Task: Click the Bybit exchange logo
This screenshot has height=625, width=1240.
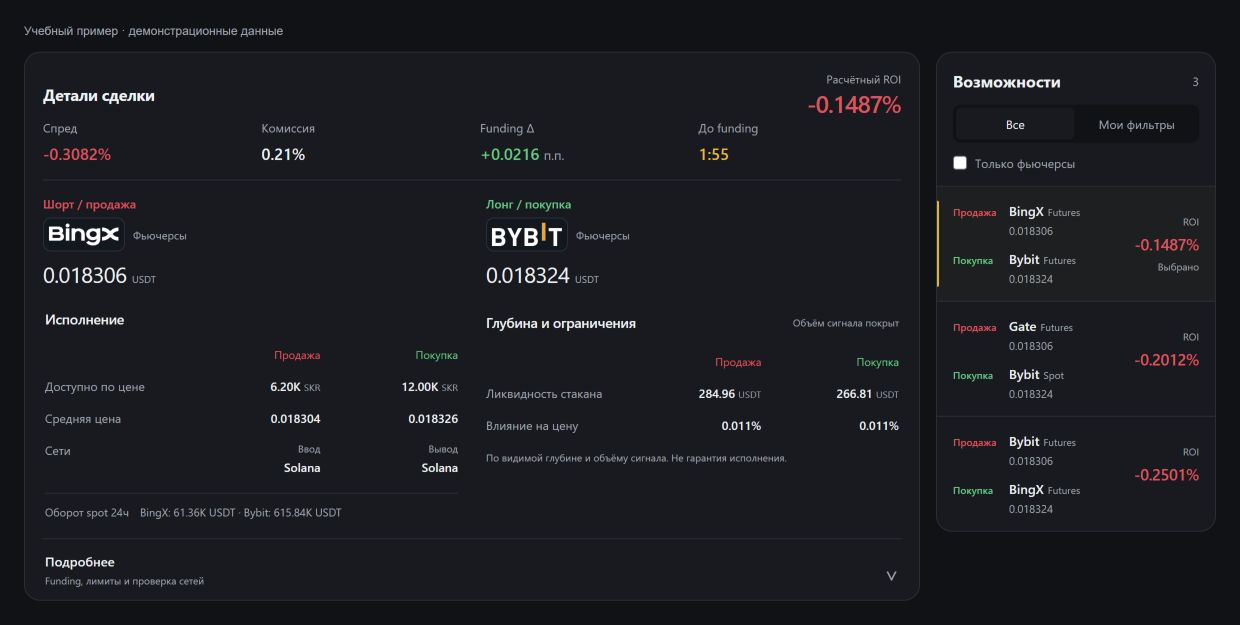Action: [527, 235]
